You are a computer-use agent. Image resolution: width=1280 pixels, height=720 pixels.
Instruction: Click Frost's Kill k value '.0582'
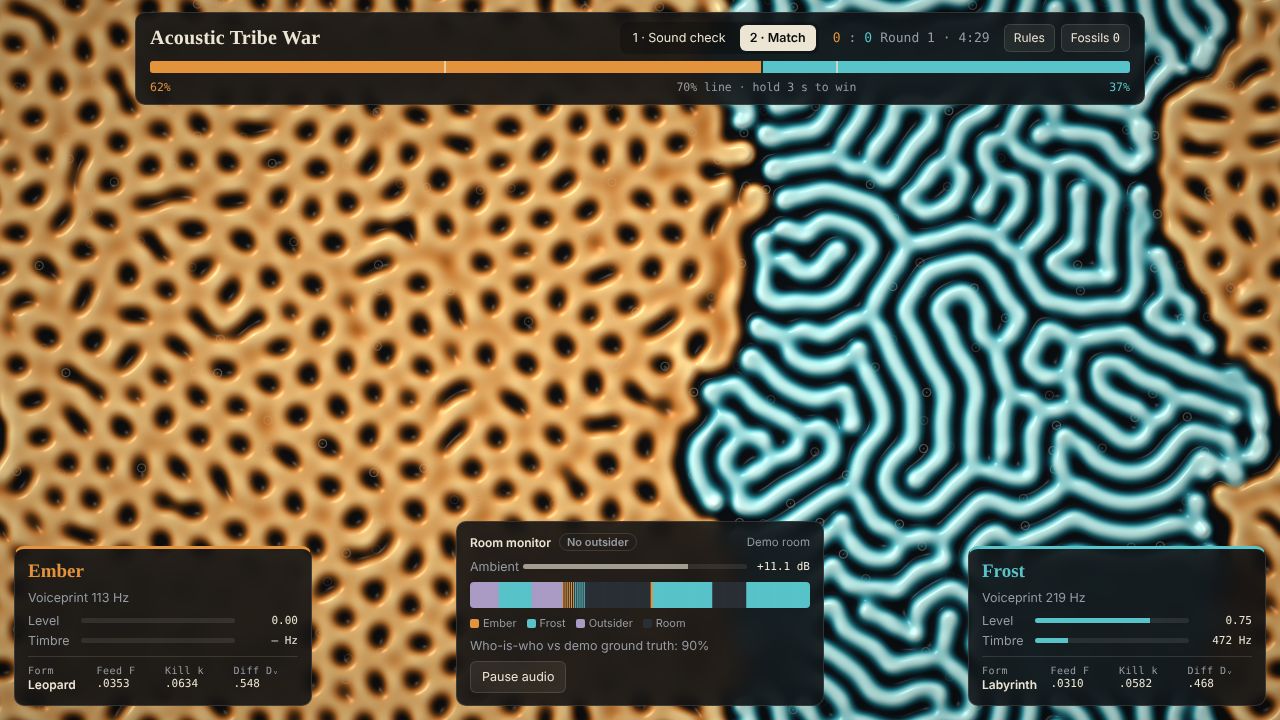coord(1135,684)
